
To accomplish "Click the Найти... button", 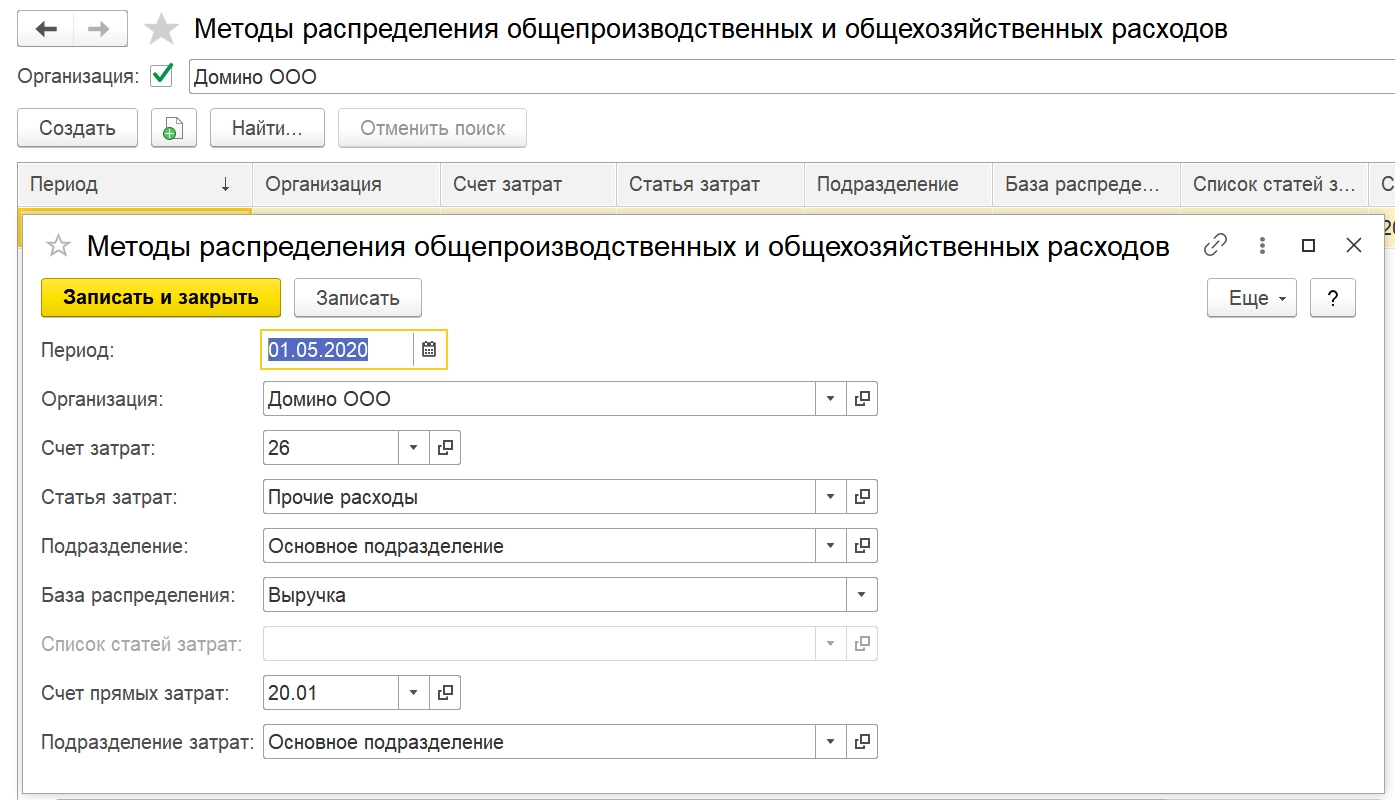I will pyautogui.click(x=267, y=128).
